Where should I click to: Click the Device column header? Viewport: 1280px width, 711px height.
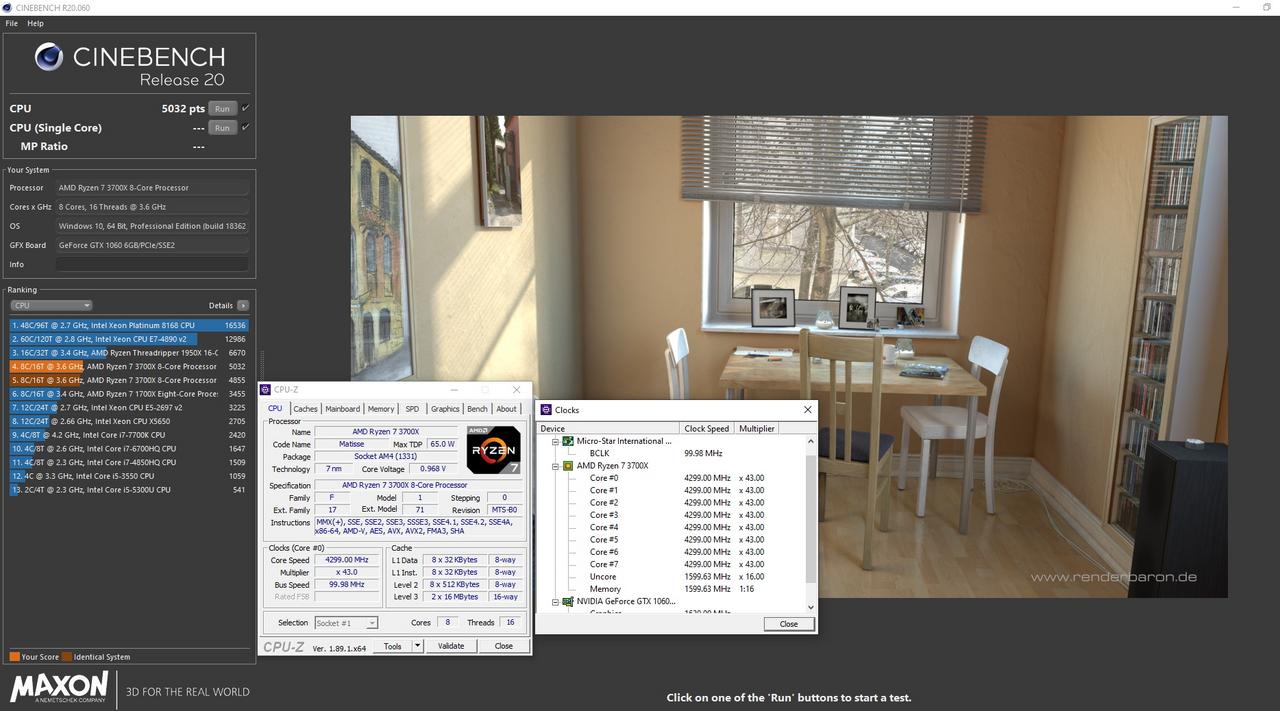[x=608, y=428]
